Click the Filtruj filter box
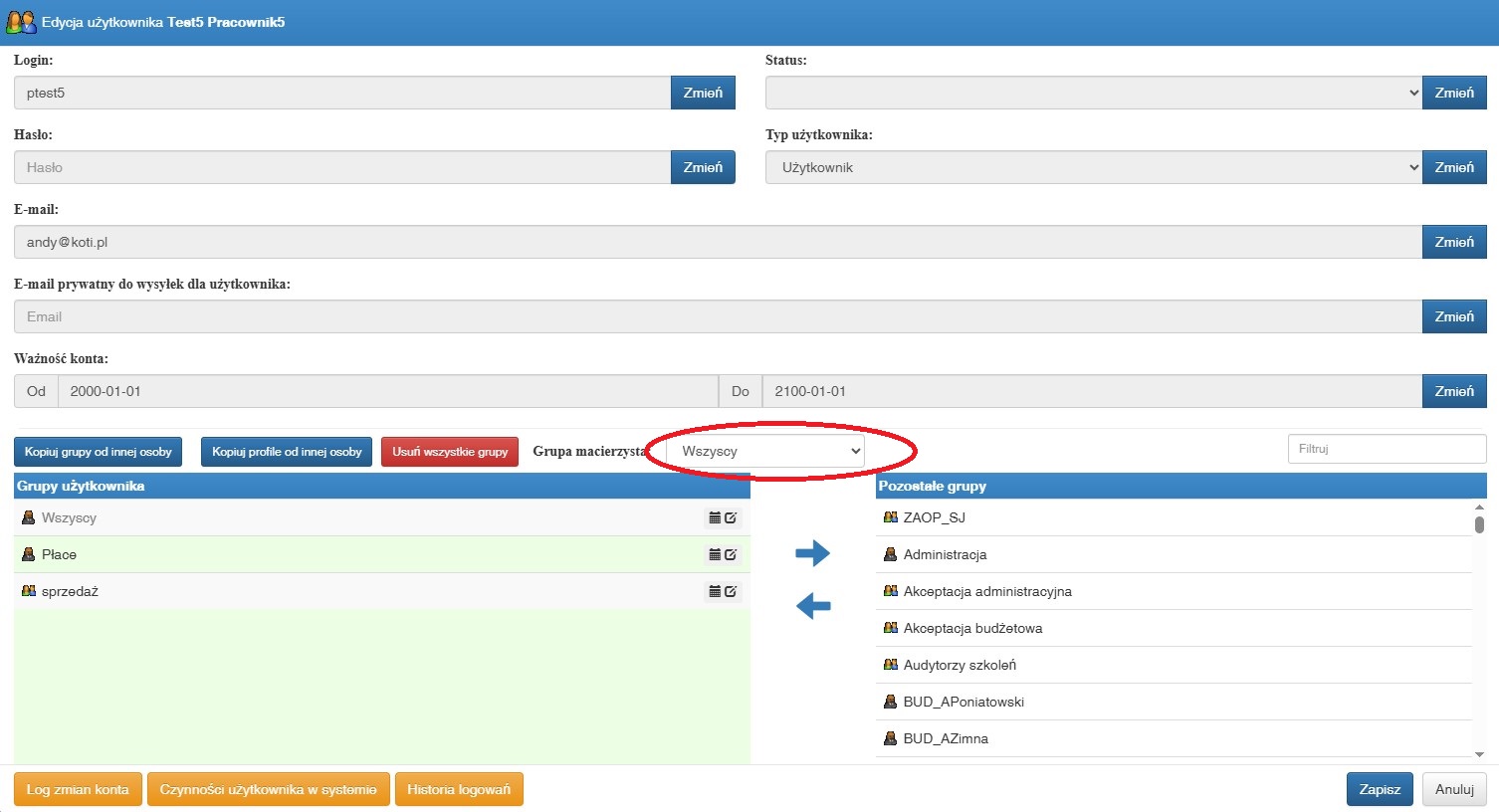The width and height of the screenshot is (1499, 812). 1387,449
